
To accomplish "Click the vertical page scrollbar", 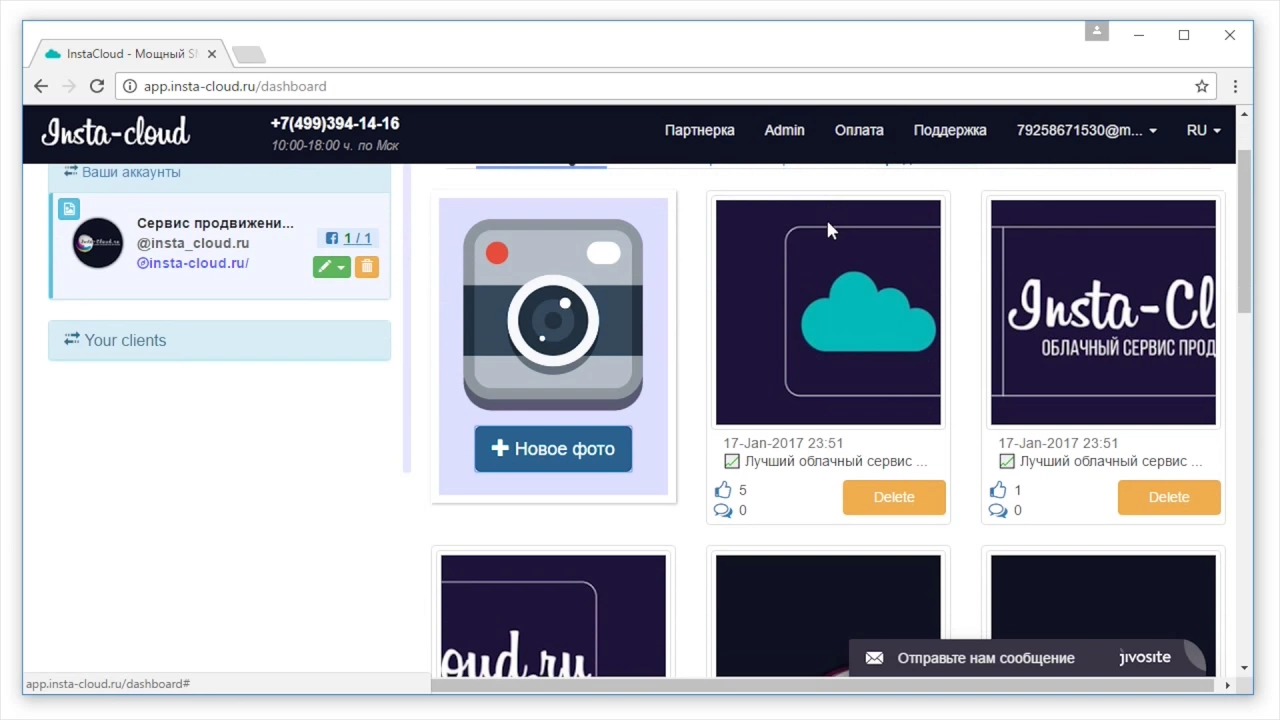I will (x=1244, y=232).
